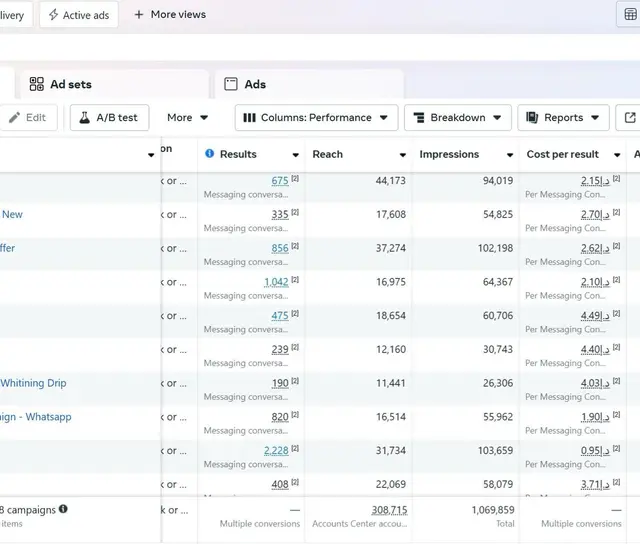Open the 856 results link

pyautogui.click(x=280, y=248)
